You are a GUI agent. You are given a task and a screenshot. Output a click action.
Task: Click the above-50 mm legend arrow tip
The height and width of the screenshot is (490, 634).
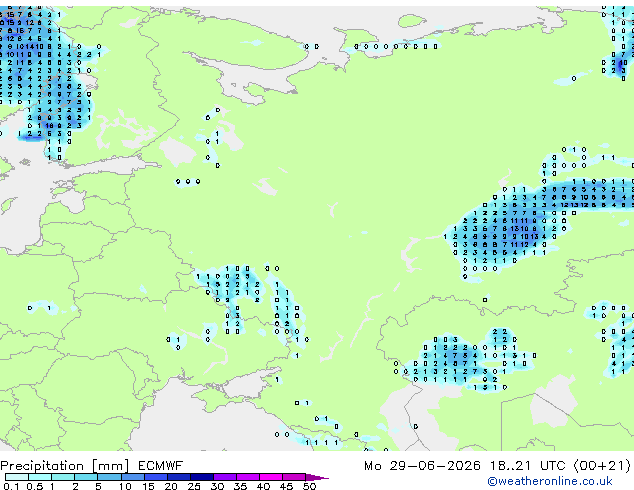tap(317, 478)
